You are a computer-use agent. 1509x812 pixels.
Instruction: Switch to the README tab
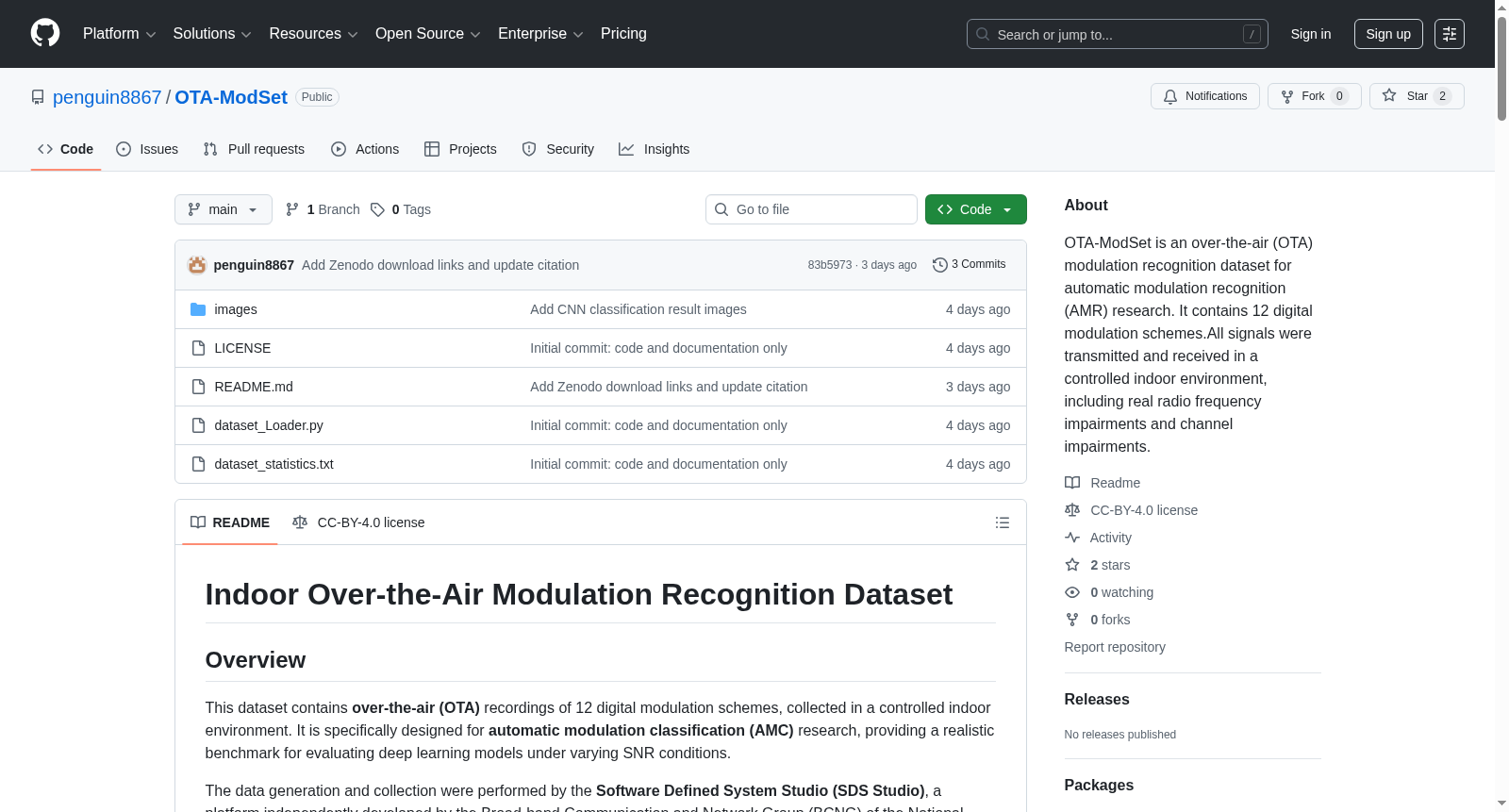click(230, 522)
